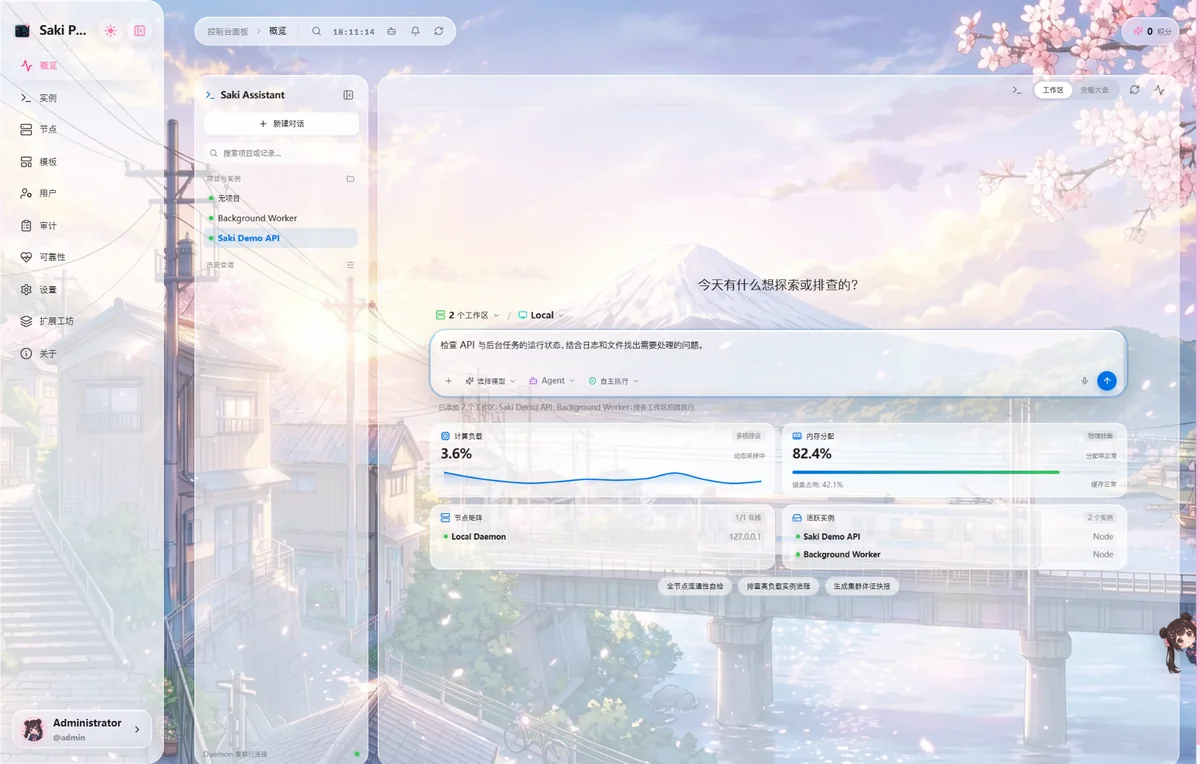Viewport: 1200px width, 764px height.
Task: Open Background Worker in active instances
Action: pos(954,555)
